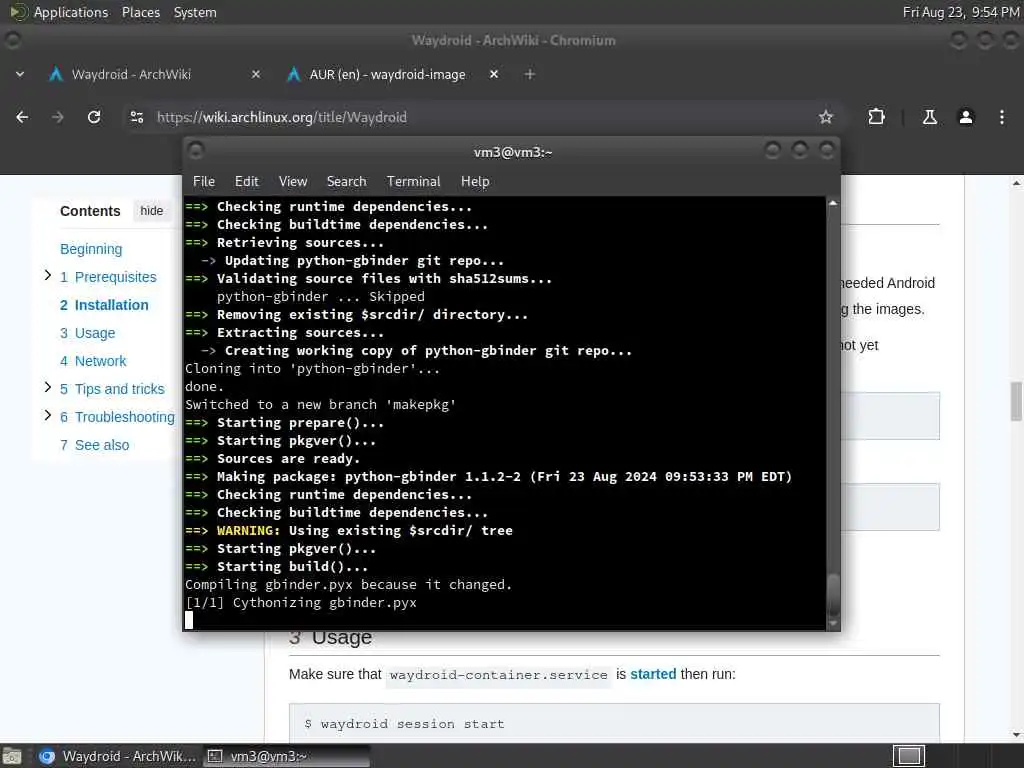Click 'waydroid session start' code text
1024x768 pixels.
point(412,724)
